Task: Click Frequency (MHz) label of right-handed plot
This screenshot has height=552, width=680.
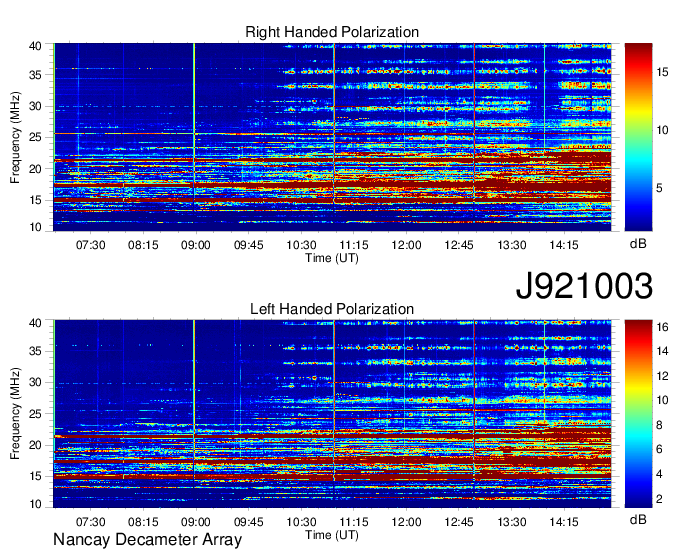Action: click(x=15, y=137)
